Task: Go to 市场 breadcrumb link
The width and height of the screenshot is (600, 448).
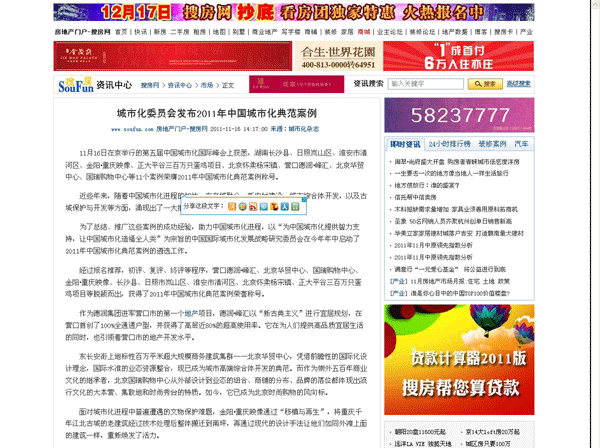Action: point(207,85)
